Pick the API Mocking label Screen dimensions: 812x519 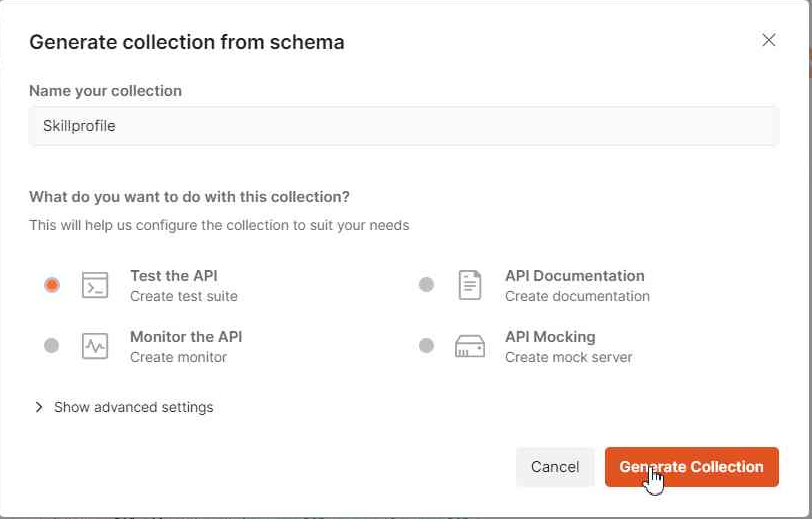tap(550, 337)
